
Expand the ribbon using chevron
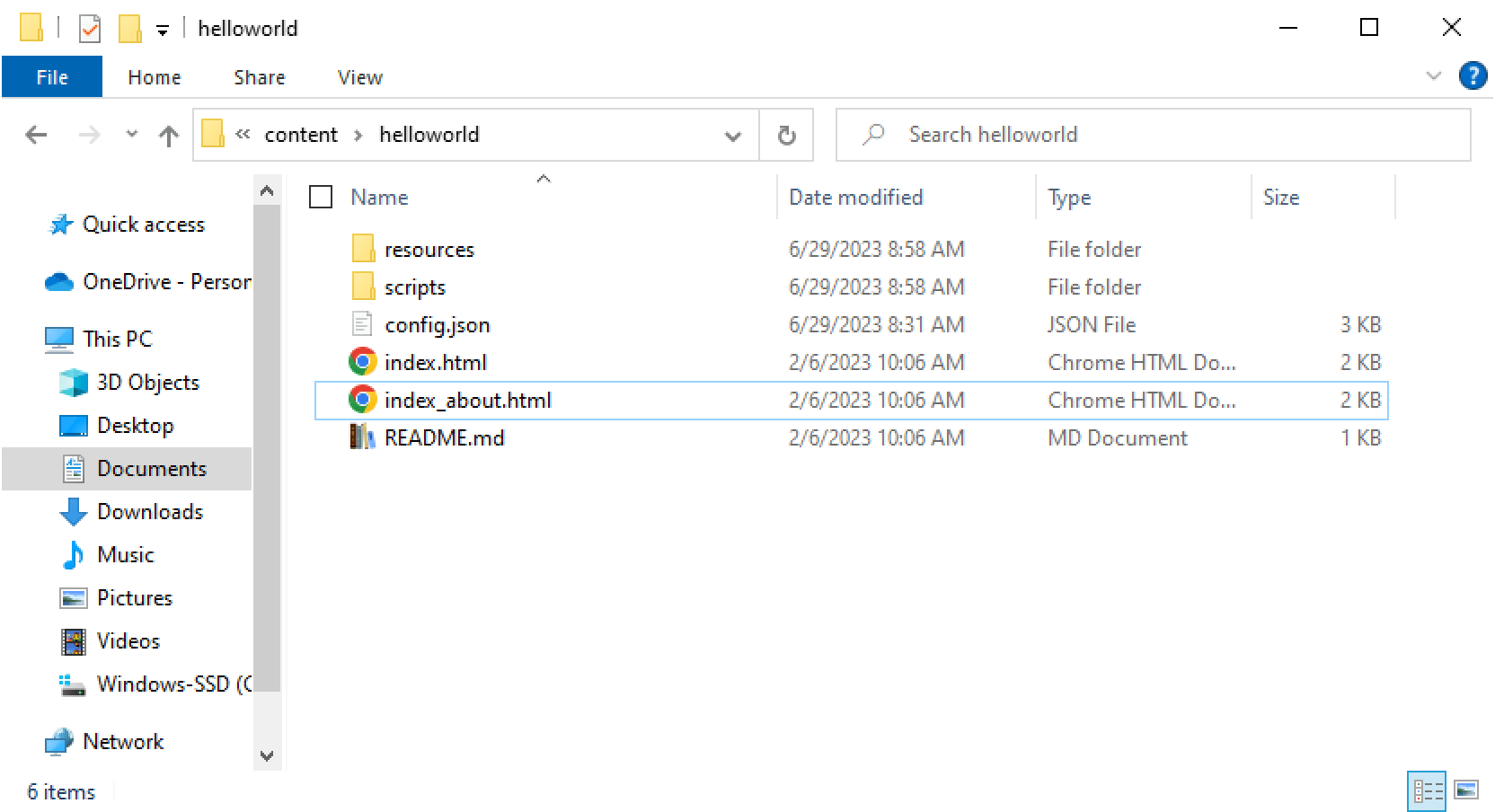1433,76
